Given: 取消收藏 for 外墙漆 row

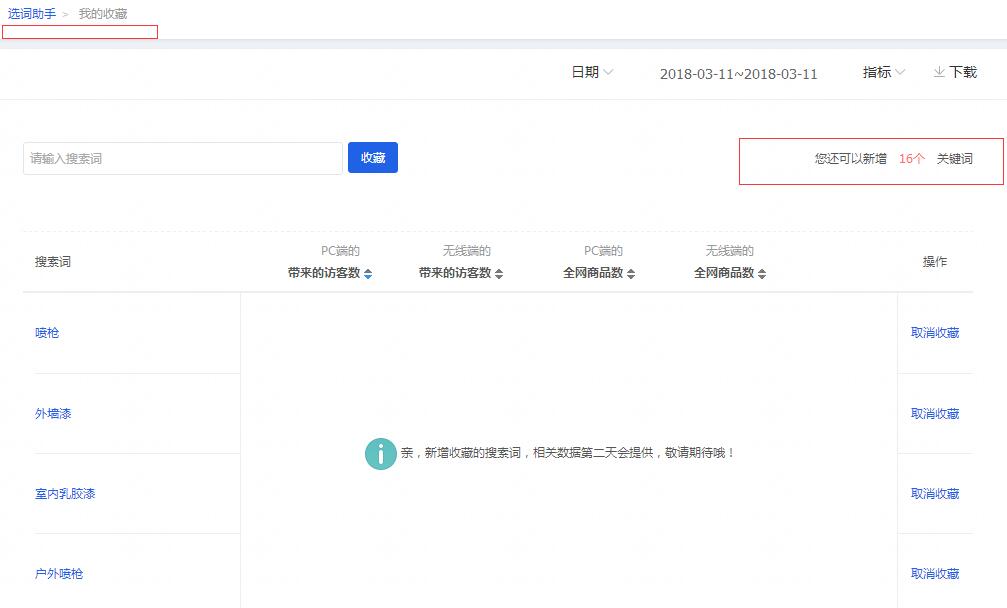Looking at the screenshot, I should 934,414.
